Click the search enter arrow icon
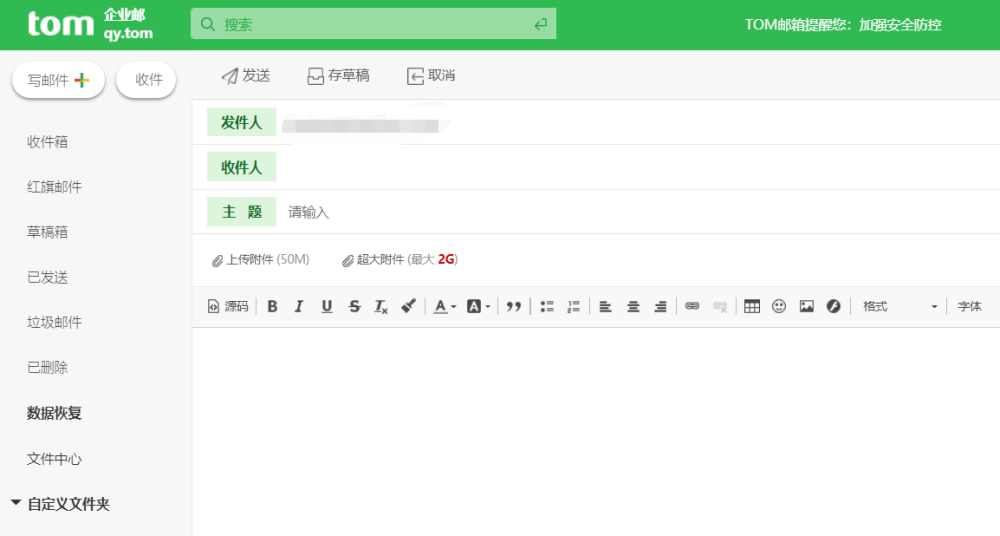Screen dimensions: 1000x536 (x=540, y=24)
